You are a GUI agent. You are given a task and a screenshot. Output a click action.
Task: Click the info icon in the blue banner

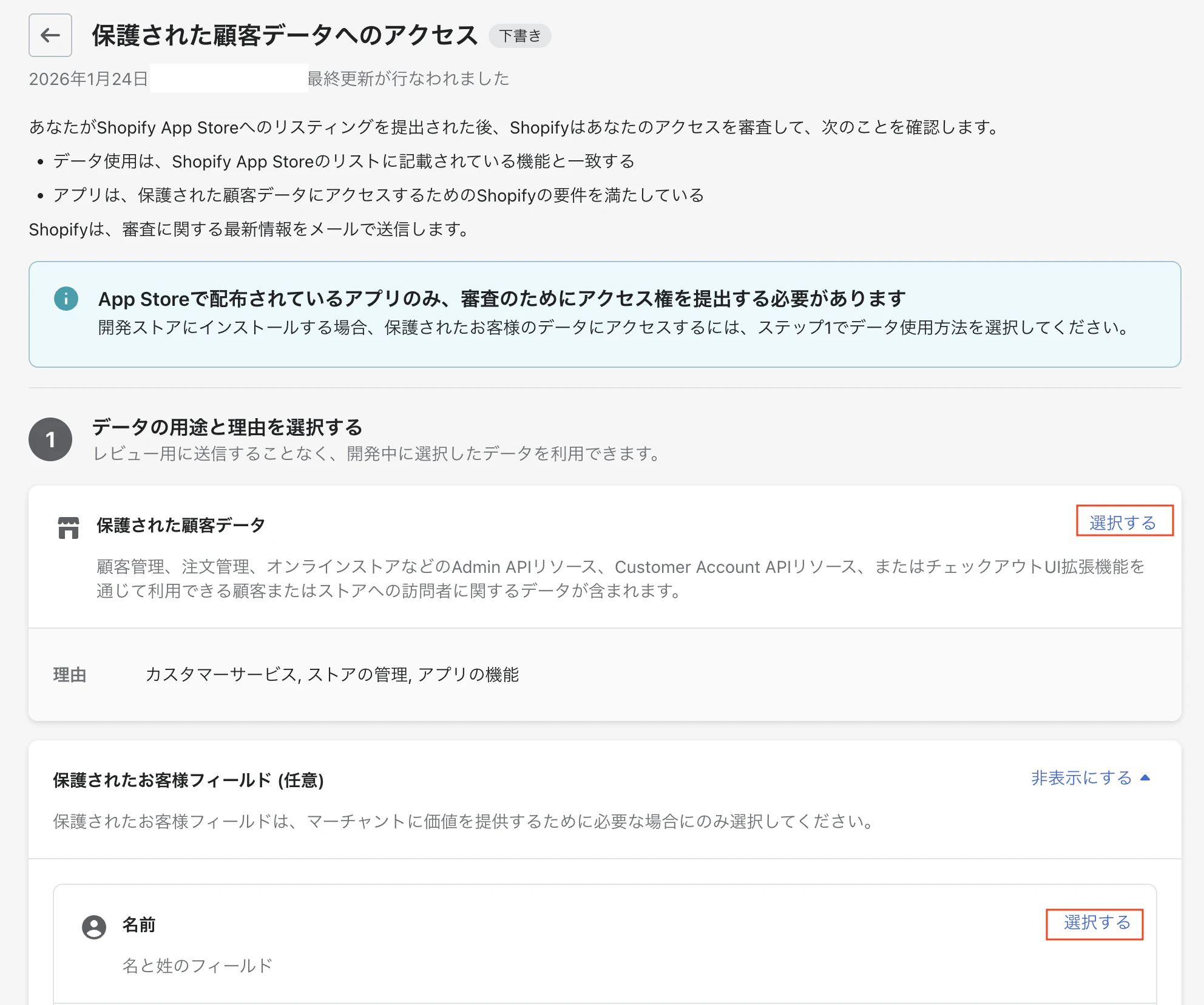click(67, 299)
